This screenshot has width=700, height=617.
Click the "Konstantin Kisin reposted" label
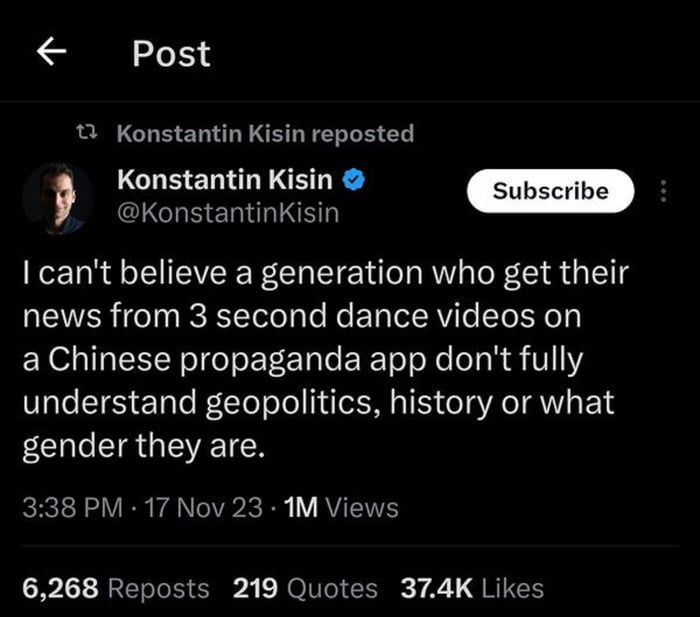coord(265,133)
